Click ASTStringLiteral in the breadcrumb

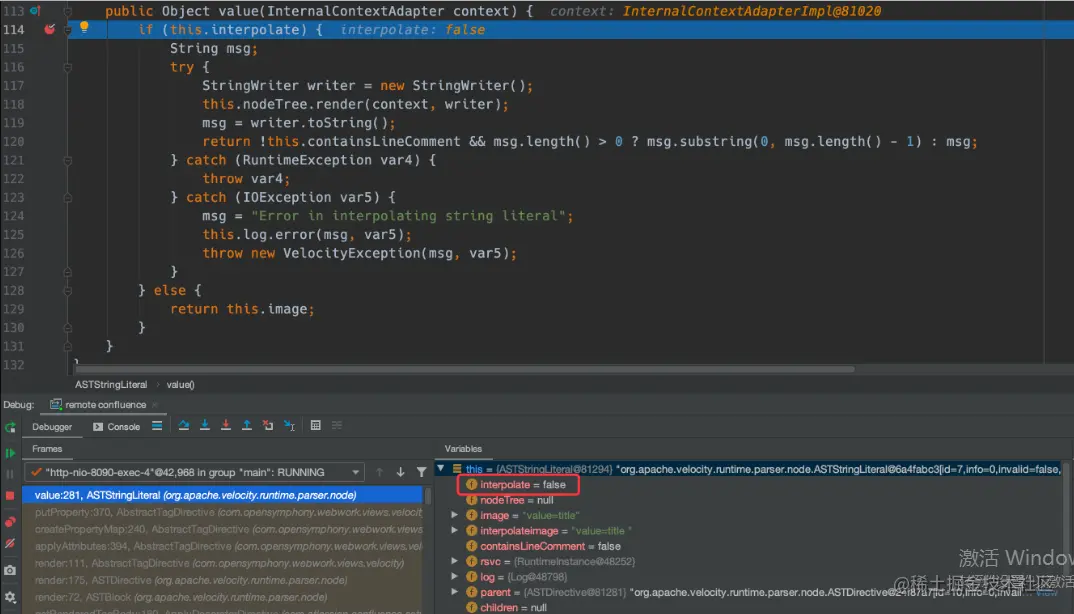tap(111, 384)
